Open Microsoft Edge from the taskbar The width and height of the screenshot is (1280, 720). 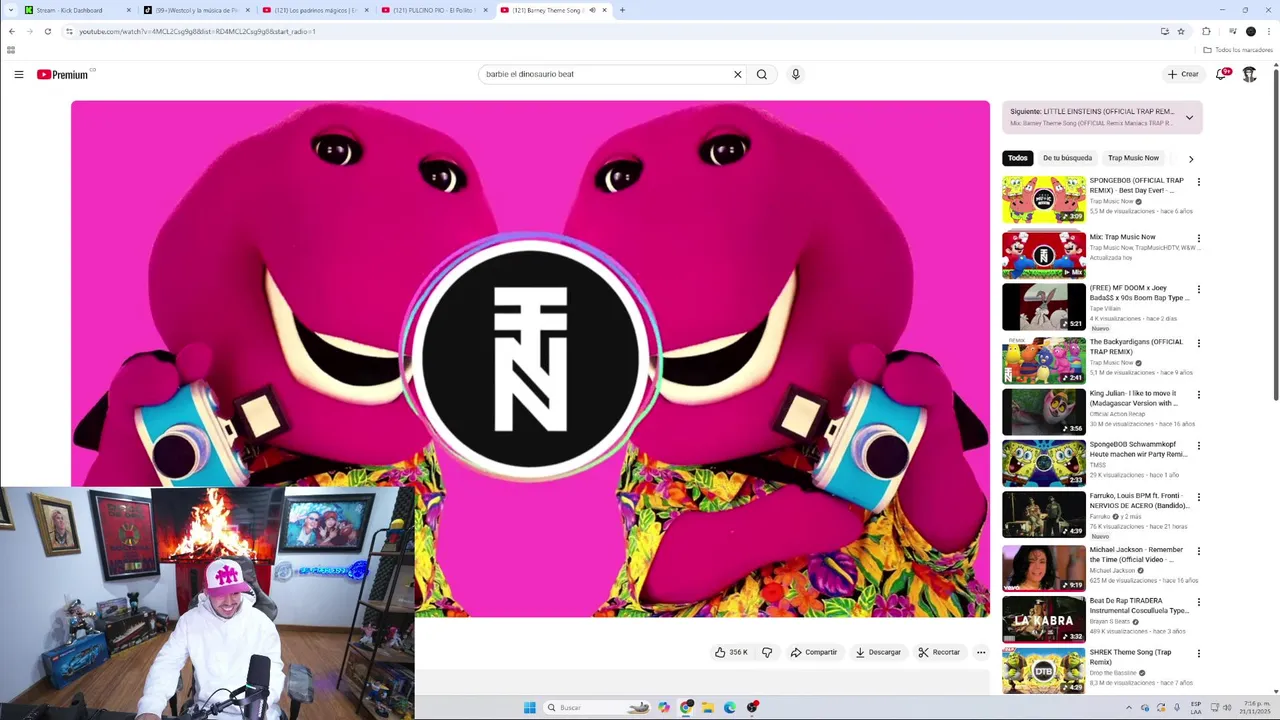tap(730, 708)
